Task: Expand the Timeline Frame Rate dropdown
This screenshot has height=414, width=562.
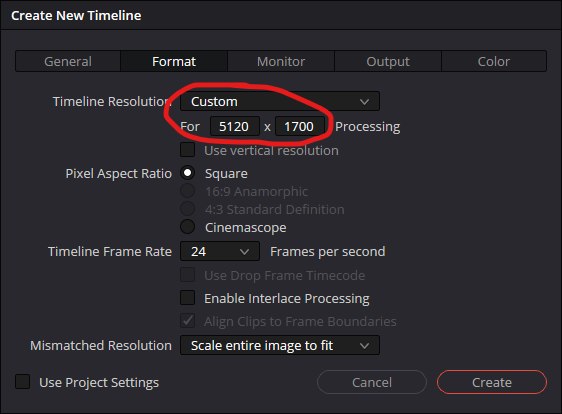Action: click(x=220, y=251)
